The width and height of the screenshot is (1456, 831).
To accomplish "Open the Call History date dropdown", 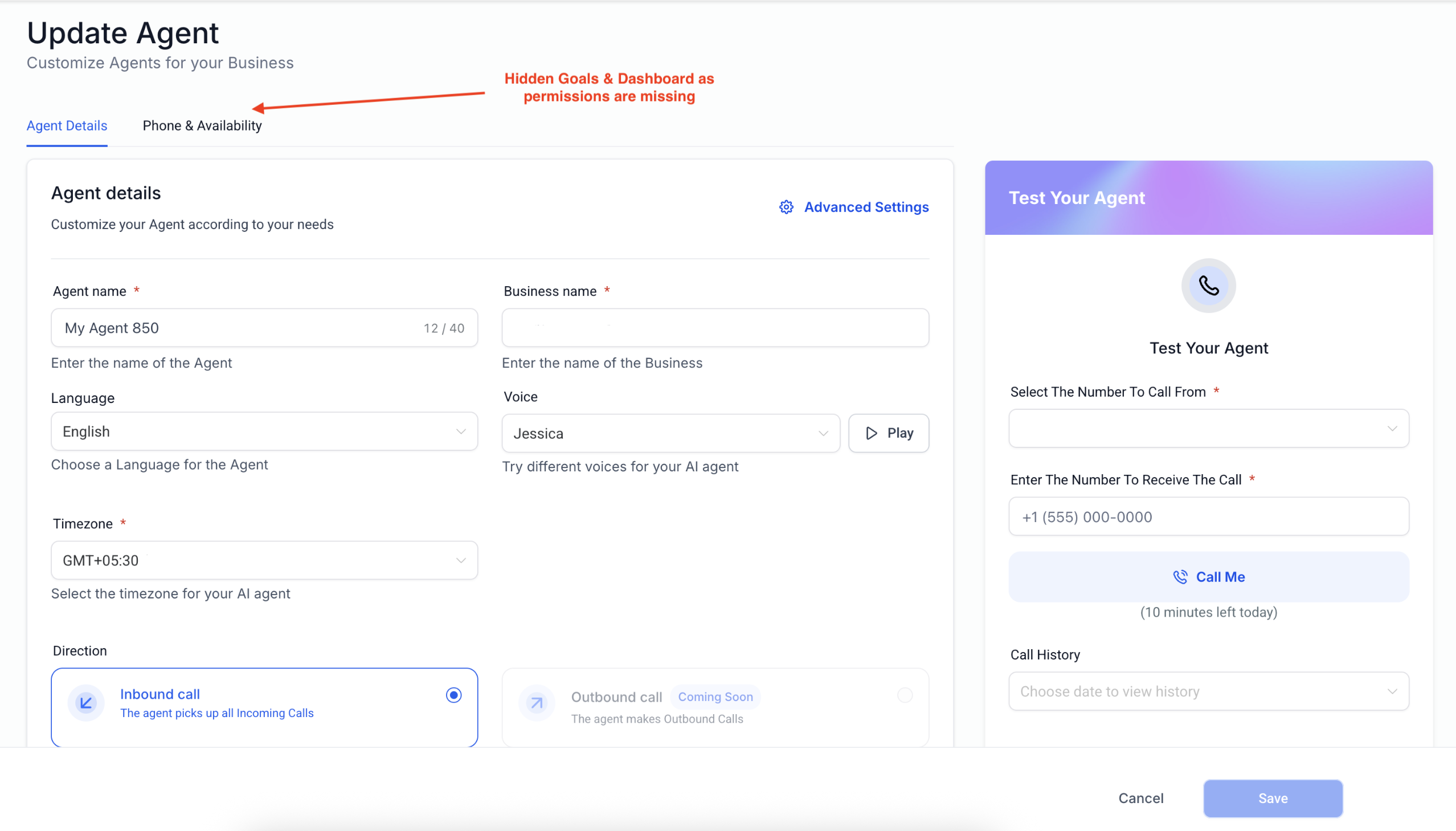I will pyautogui.click(x=1208, y=692).
